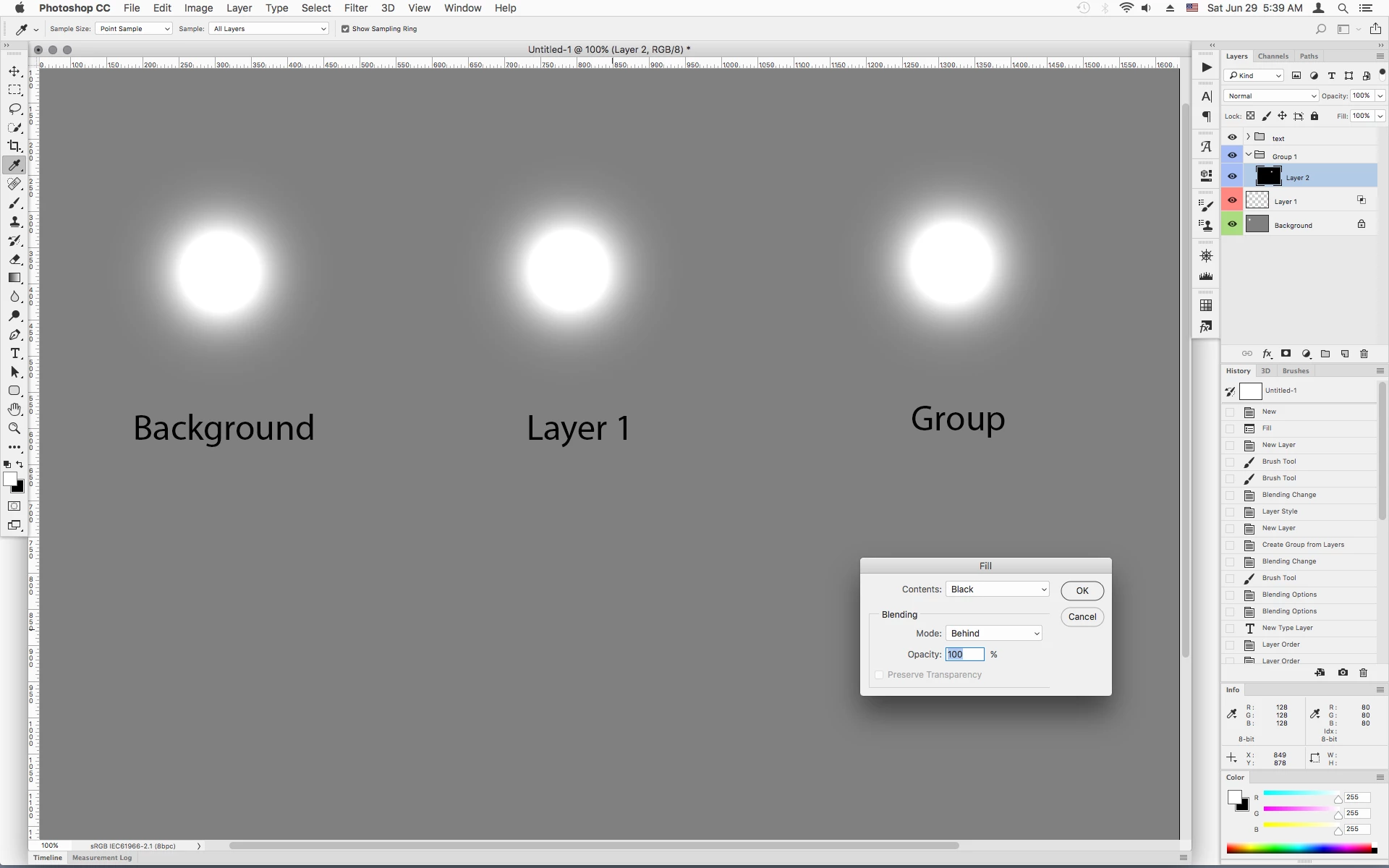
Task: Click OK in the Fill dialog
Action: 1082,591
